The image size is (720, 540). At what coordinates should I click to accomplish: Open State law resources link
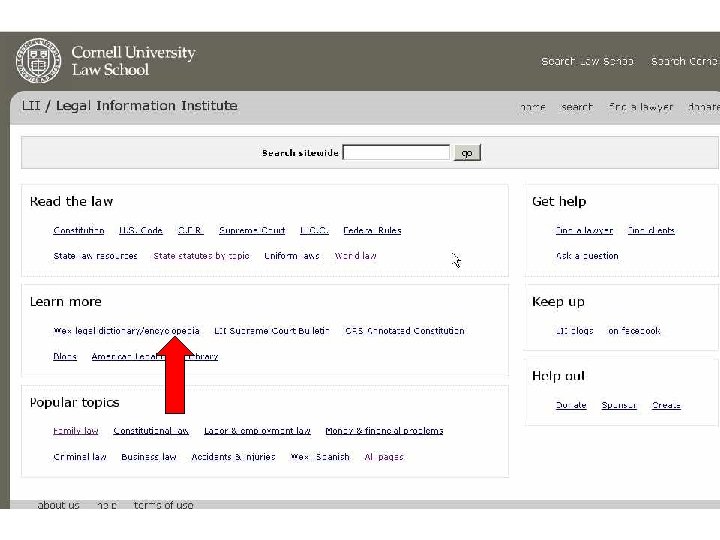[x=96, y=256]
